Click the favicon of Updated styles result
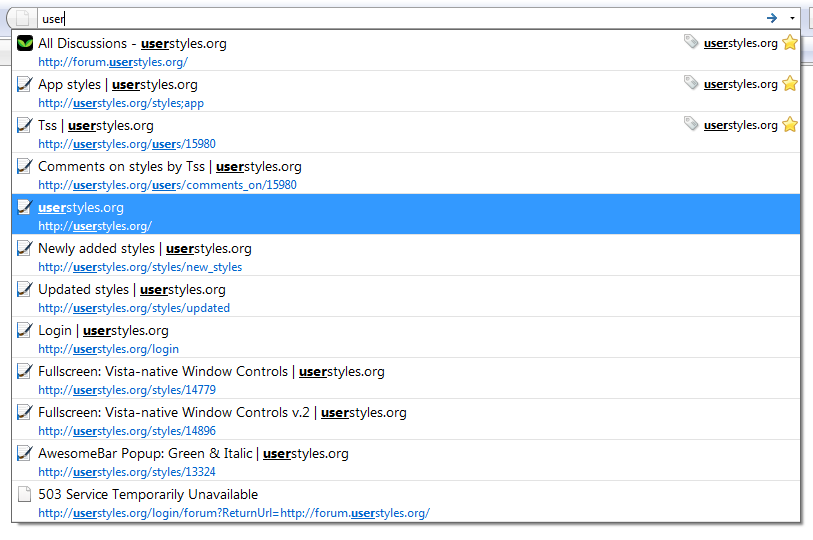Image resolution: width=813 pixels, height=540 pixels. 24,289
